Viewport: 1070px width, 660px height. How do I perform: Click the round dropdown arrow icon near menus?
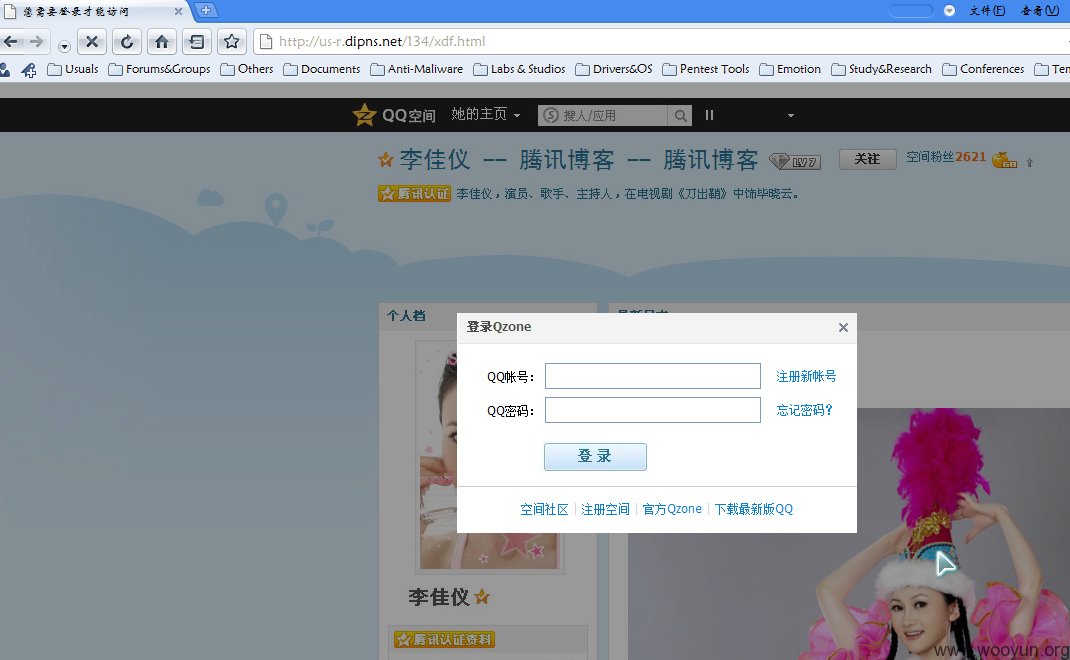pos(949,10)
